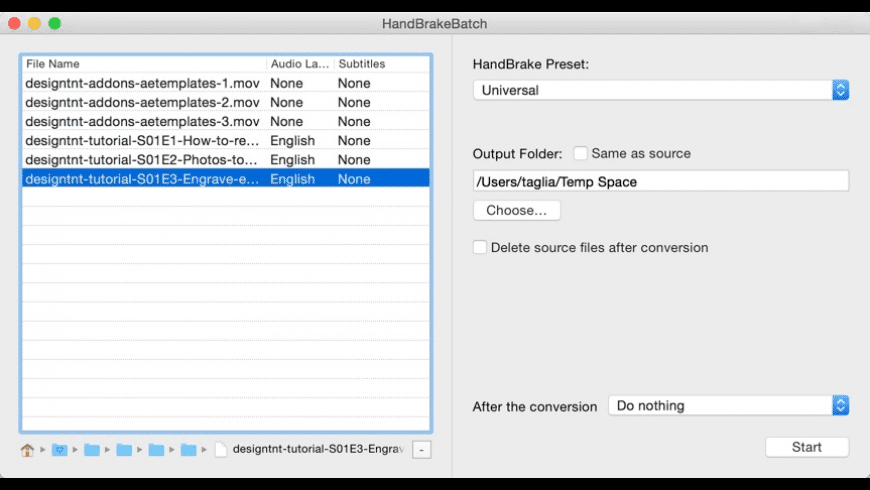Click the document file icon in path bar
The width and height of the screenshot is (870, 490).
coord(221,449)
